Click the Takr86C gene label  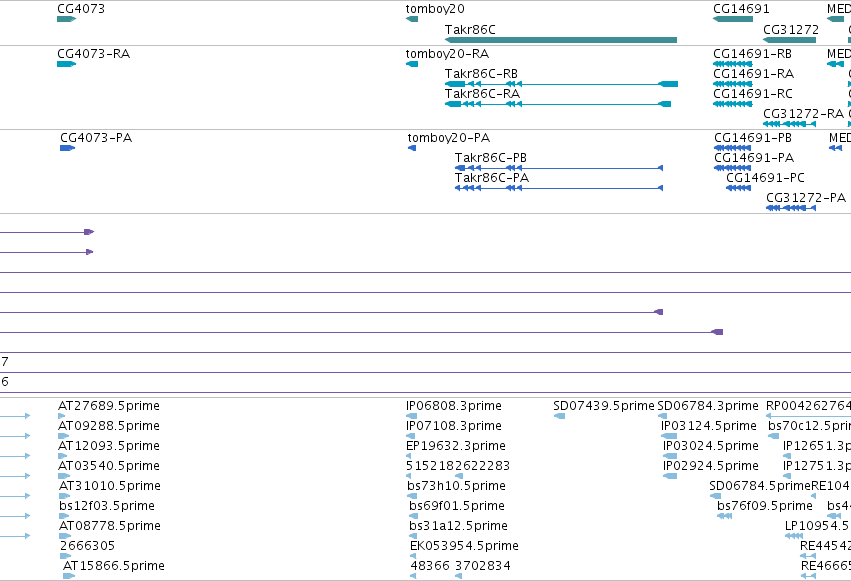pos(470,29)
